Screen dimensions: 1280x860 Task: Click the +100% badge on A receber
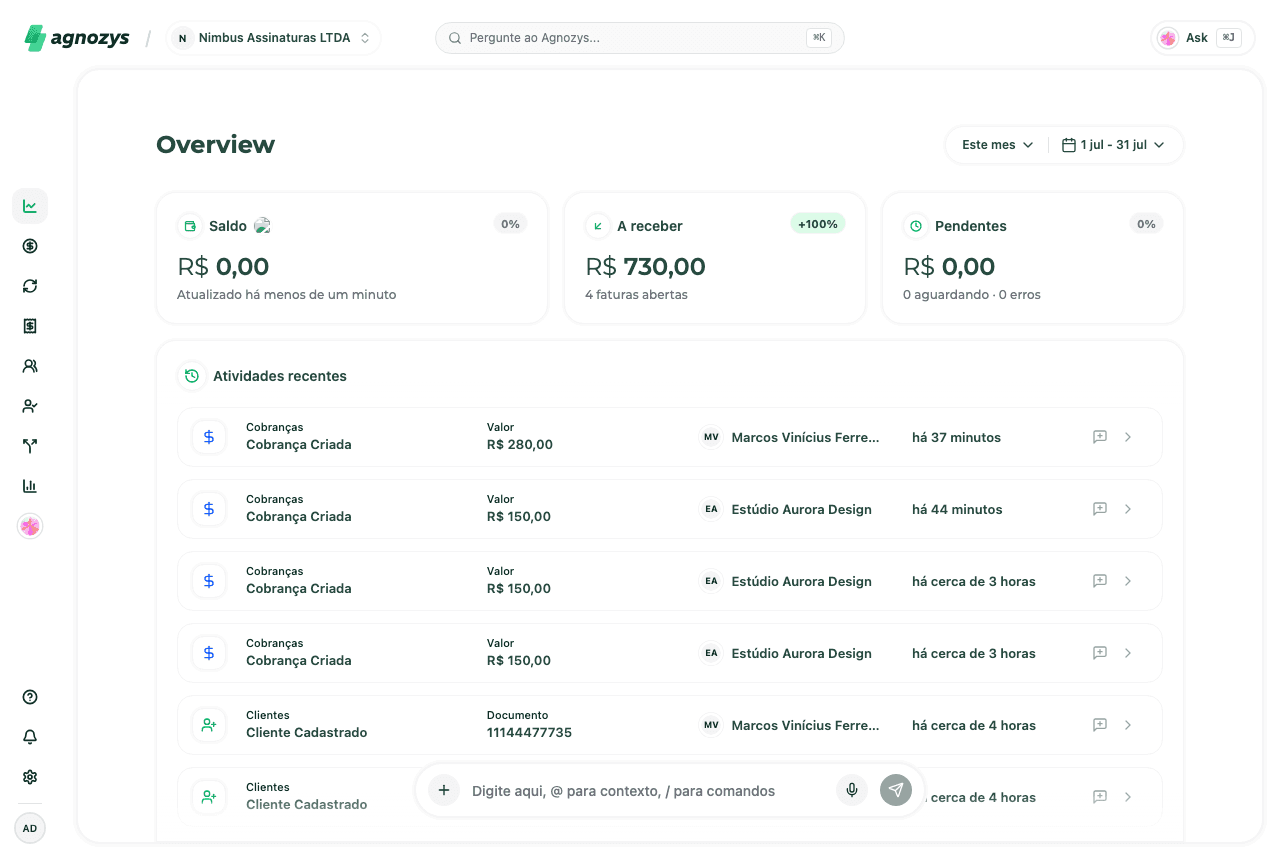pos(818,224)
